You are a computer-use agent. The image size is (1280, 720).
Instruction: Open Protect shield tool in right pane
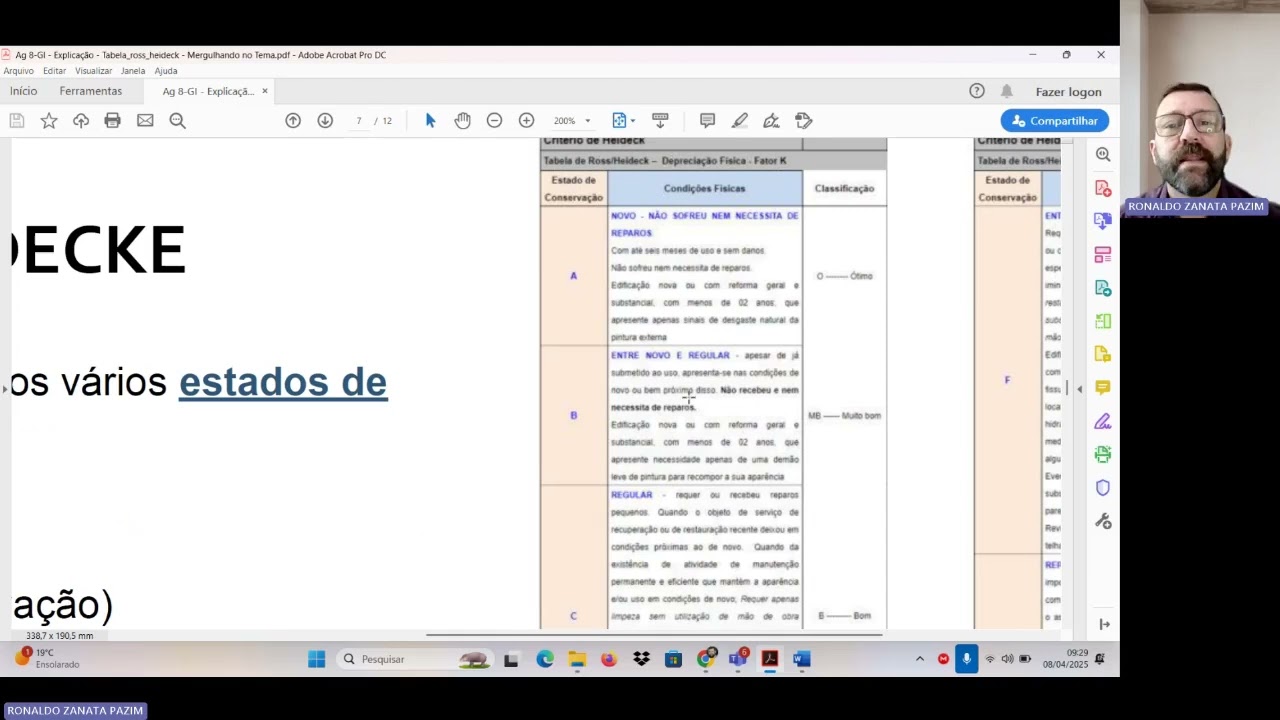(x=1103, y=488)
